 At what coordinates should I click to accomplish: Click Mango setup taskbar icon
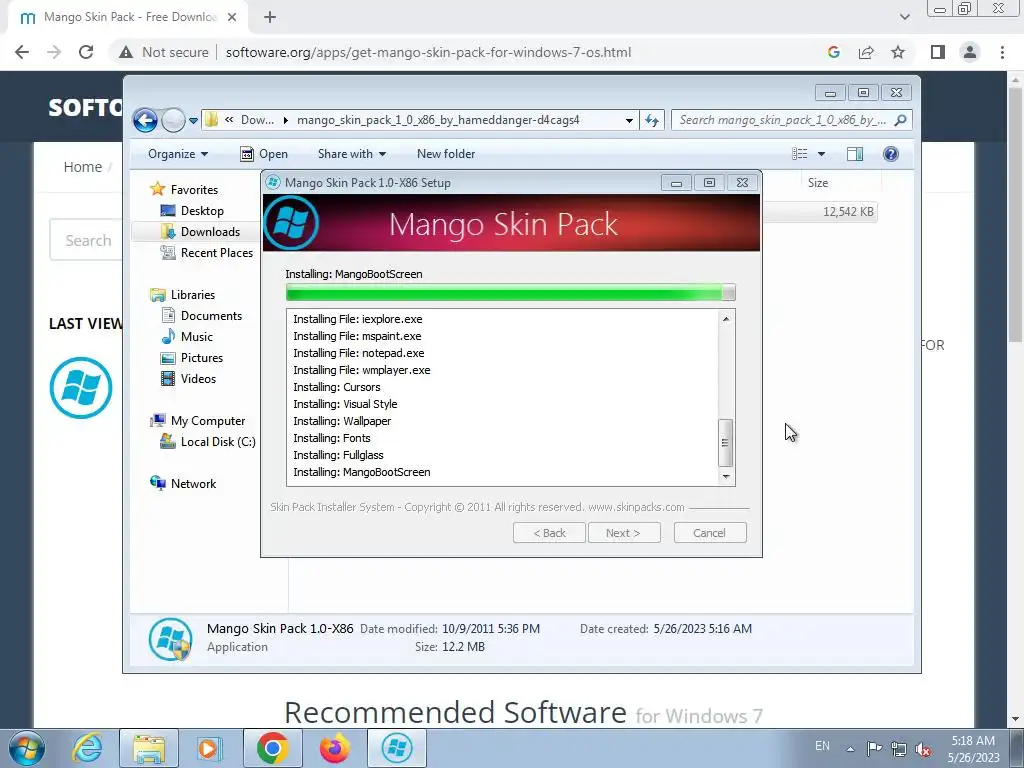coord(397,748)
